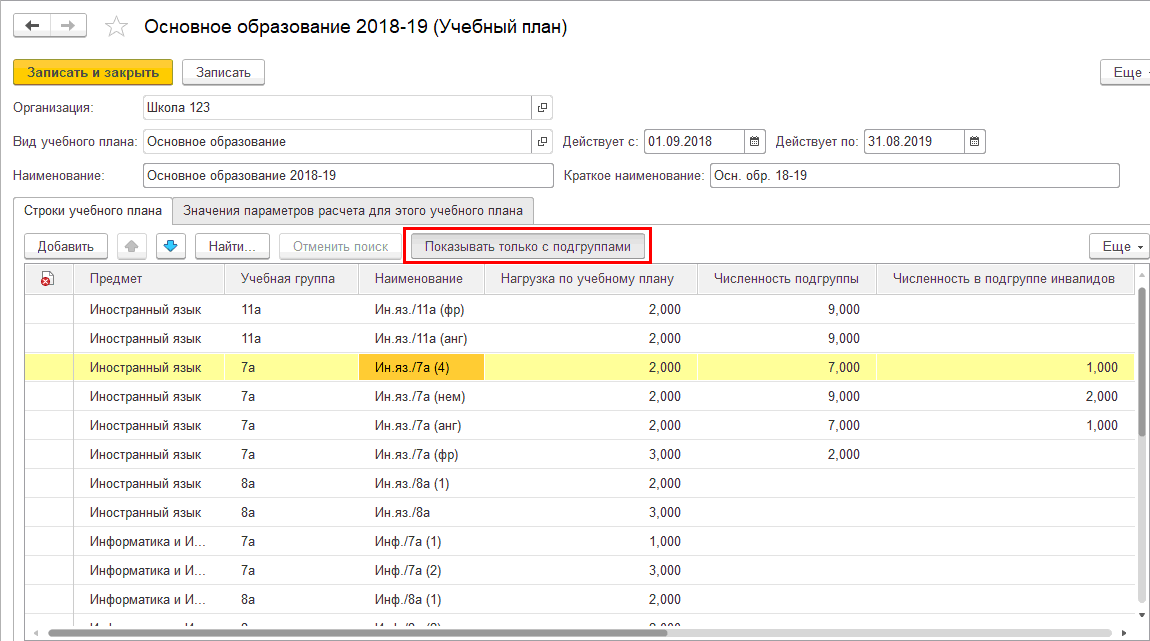Select the cell Ин.яз./11а (анг)
Screen dimensions: 1150x641
421,339
